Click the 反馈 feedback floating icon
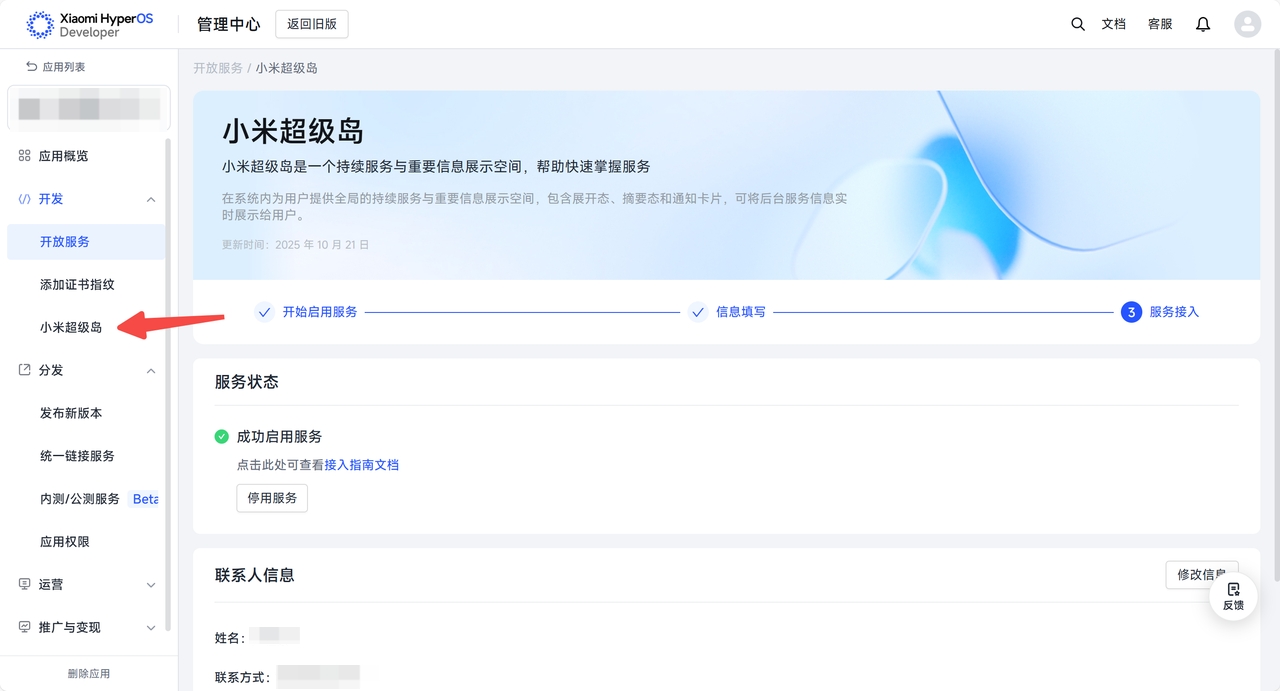Viewport: 1280px width, 691px height. [1233, 596]
